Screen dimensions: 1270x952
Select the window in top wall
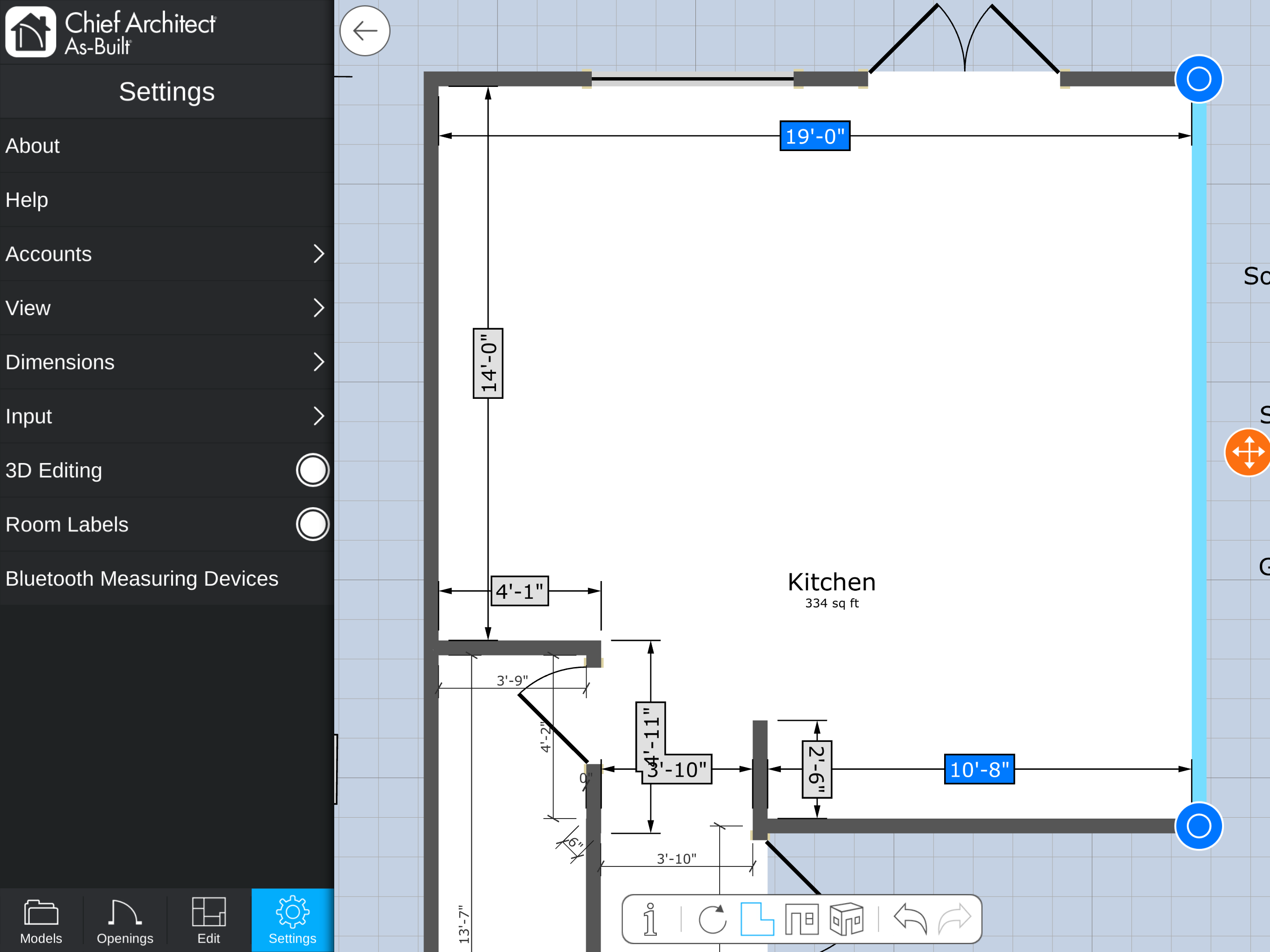coord(692,79)
